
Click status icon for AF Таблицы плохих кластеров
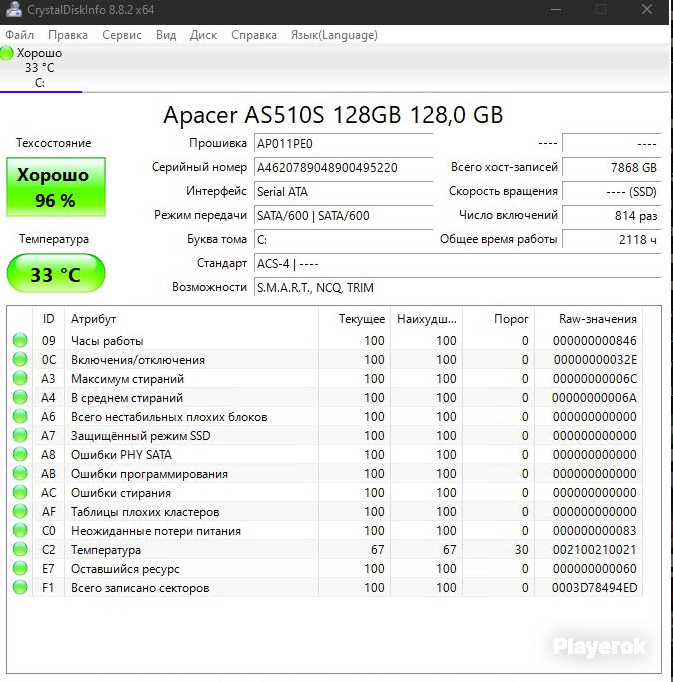tap(20, 512)
